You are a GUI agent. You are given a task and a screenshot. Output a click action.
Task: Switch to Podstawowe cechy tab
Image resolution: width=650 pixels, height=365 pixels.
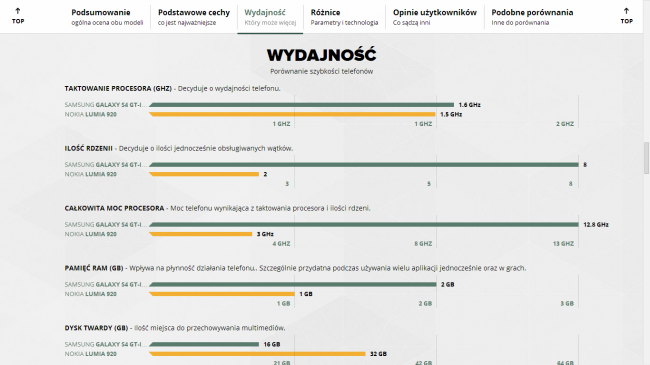[x=194, y=17]
